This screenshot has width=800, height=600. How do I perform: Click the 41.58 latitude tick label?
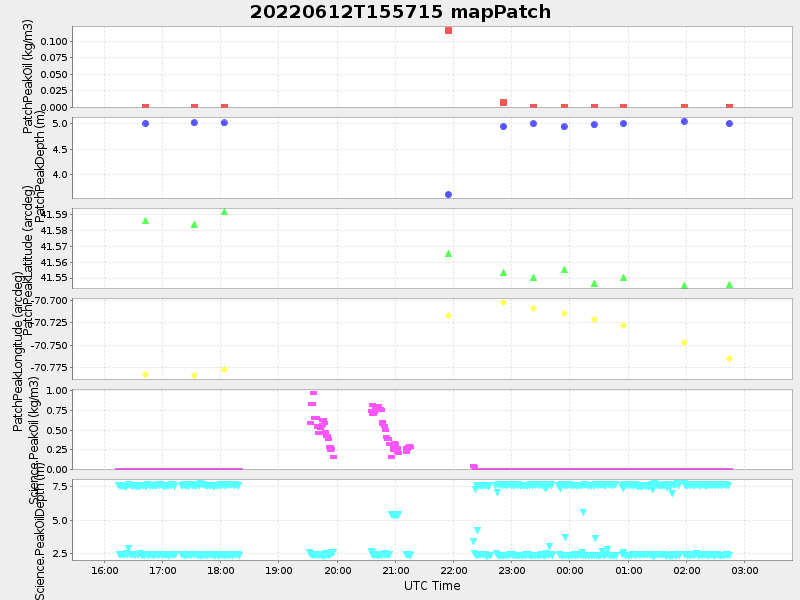(x=54, y=231)
